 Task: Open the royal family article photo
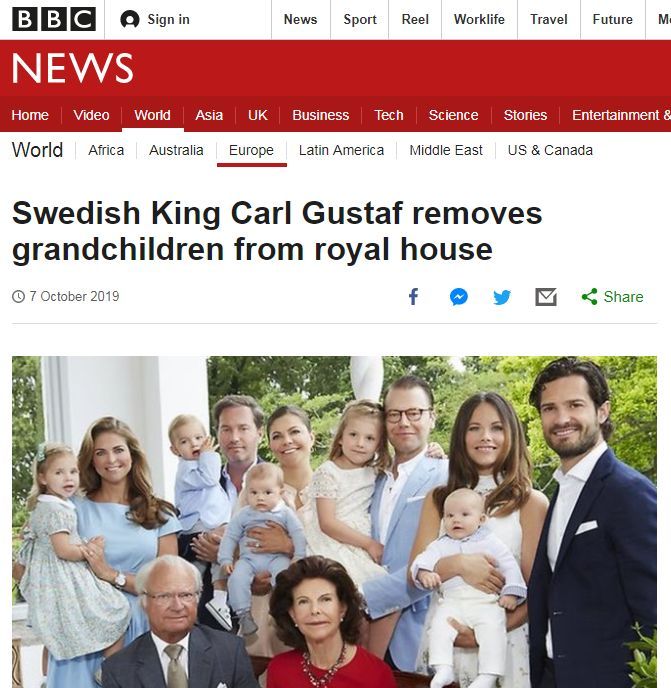pyautogui.click(x=334, y=522)
